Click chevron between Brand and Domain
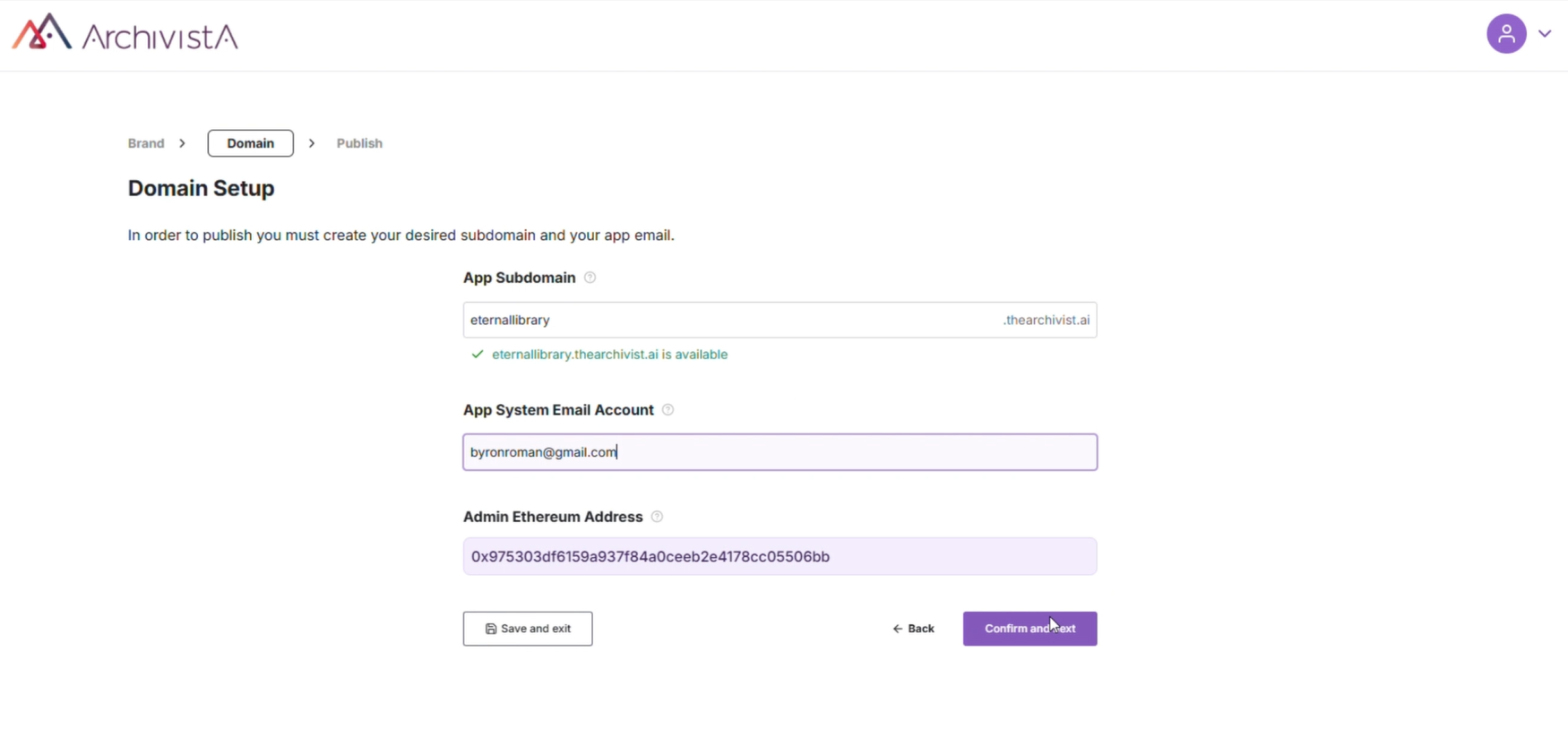1568x737 pixels. (x=183, y=143)
